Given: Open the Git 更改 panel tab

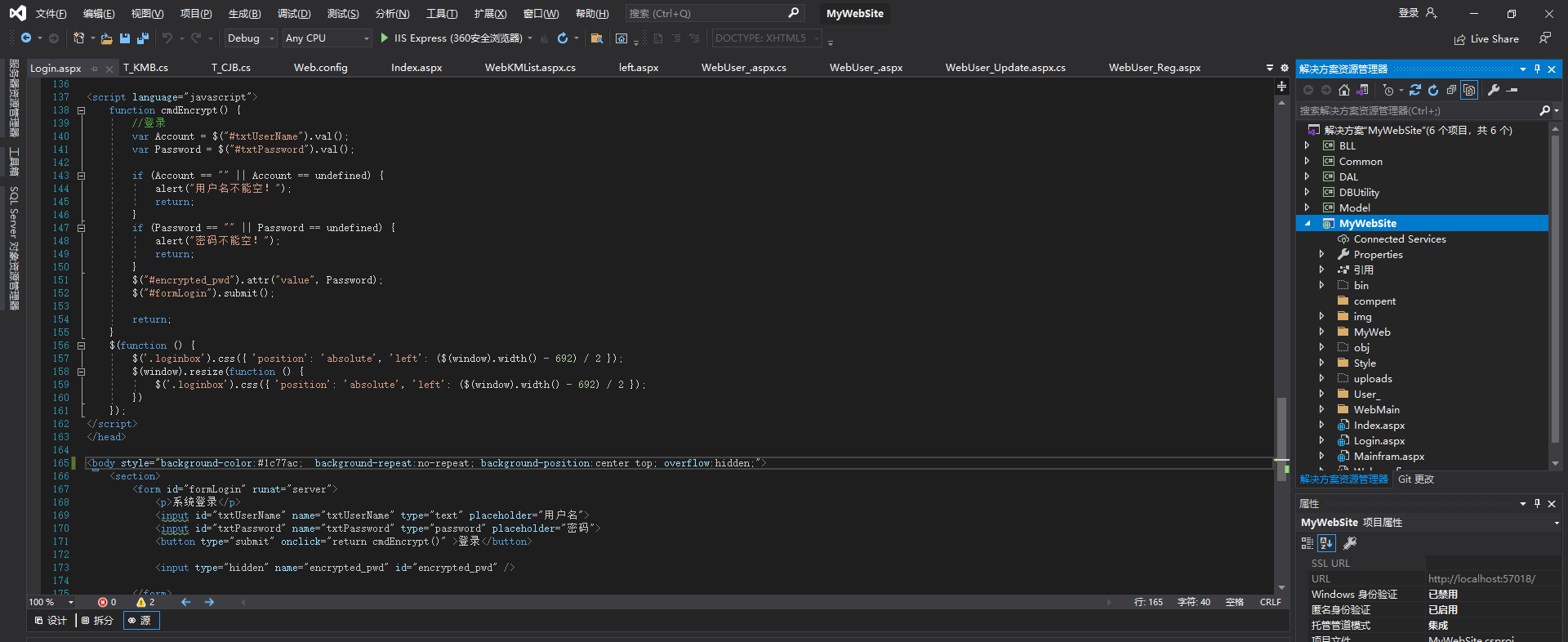Looking at the screenshot, I should coord(1415,479).
